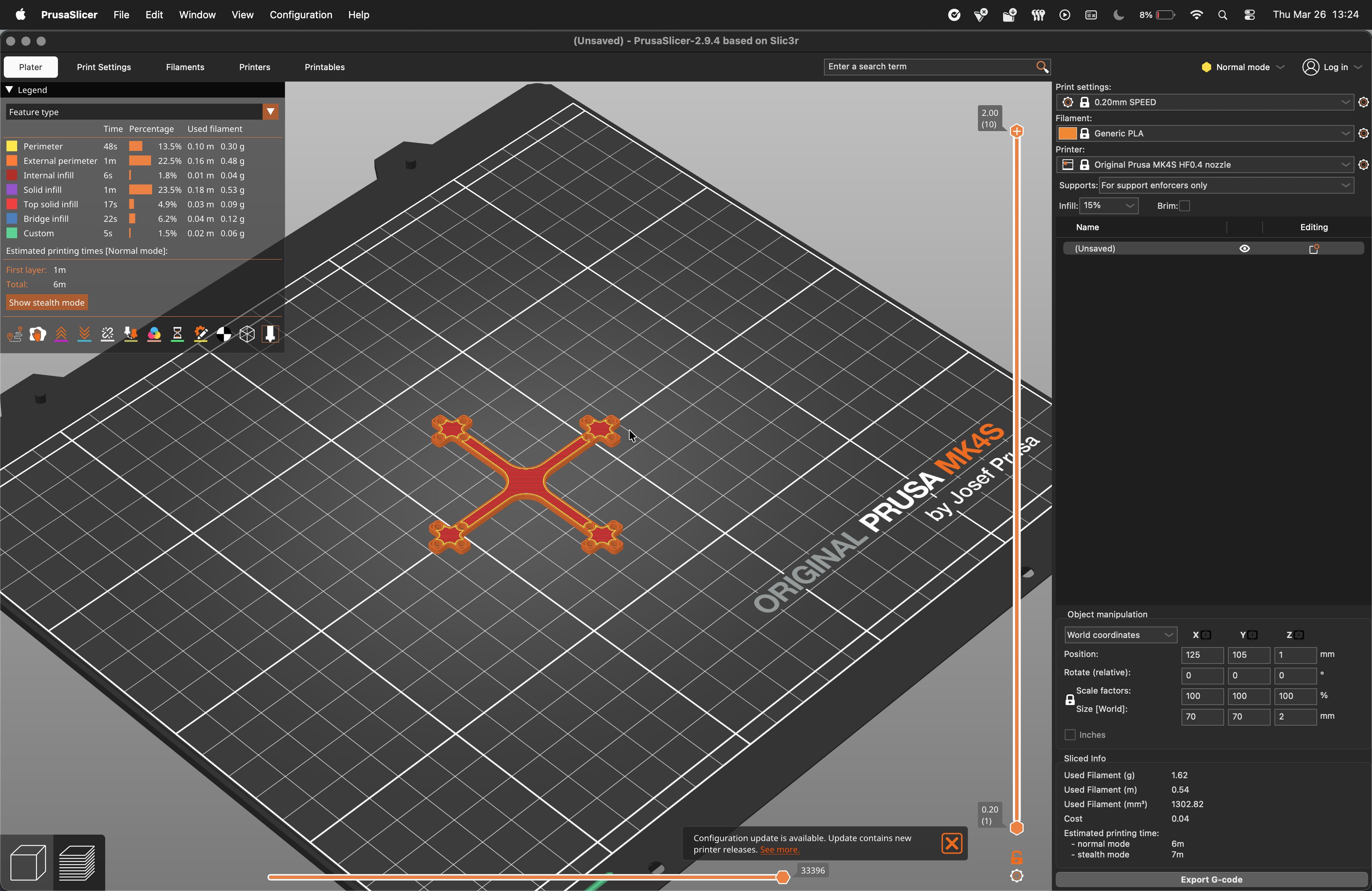Toggle center of mass indicator icon
The height and width of the screenshot is (891, 1372).
224,334
